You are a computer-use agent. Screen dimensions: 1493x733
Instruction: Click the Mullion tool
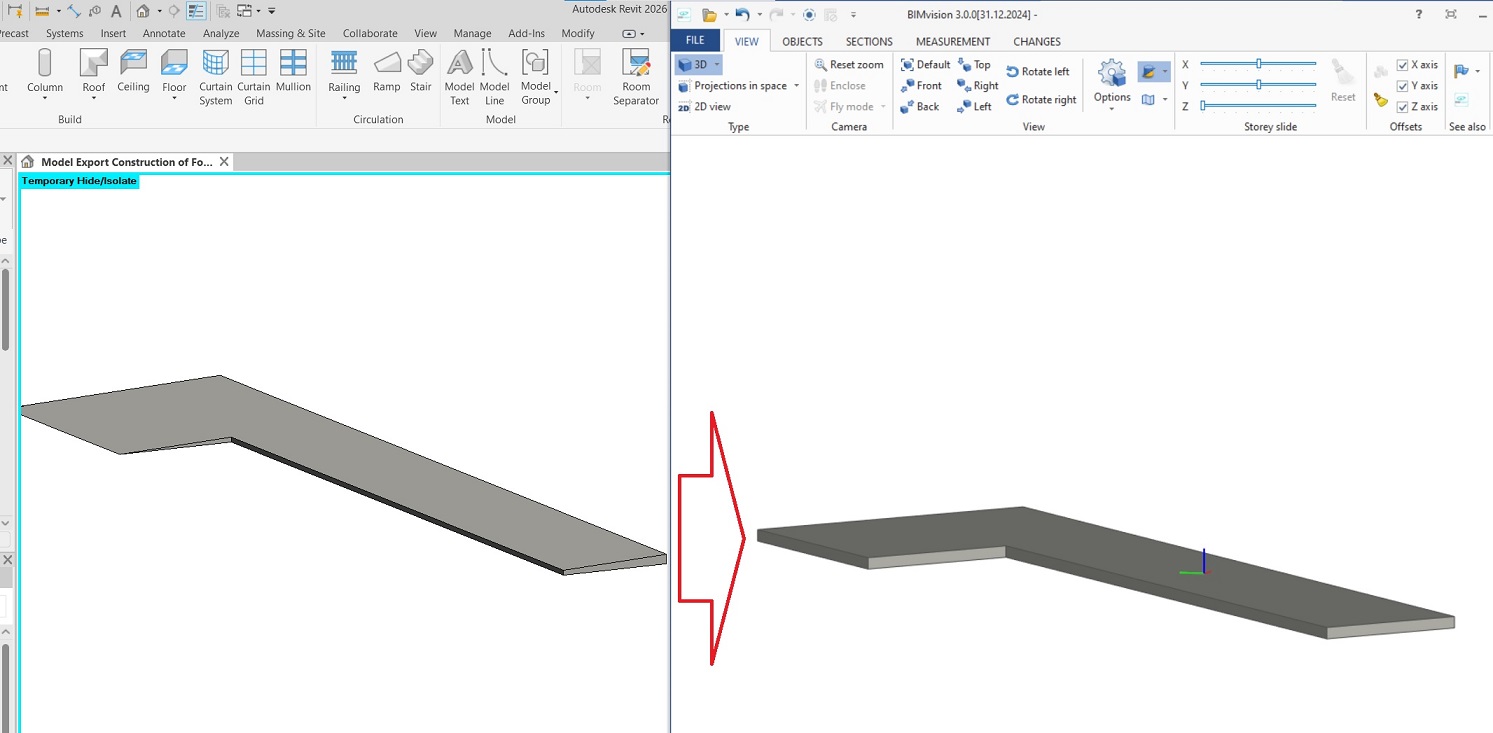293,70
